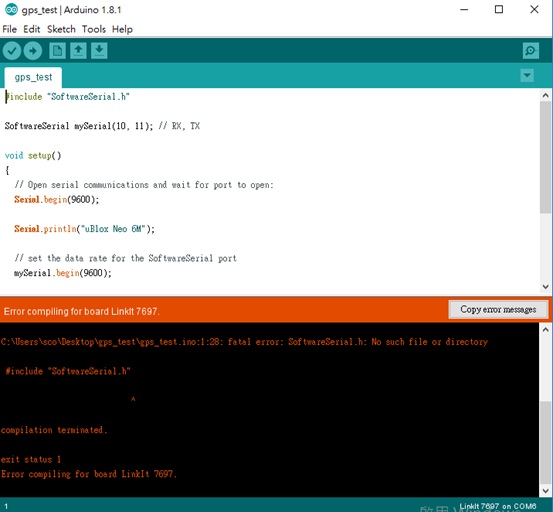Viewport: 553px width, 512px height.
Task: Open a sketch with the up-arrow icon
Action: (78, 51)
